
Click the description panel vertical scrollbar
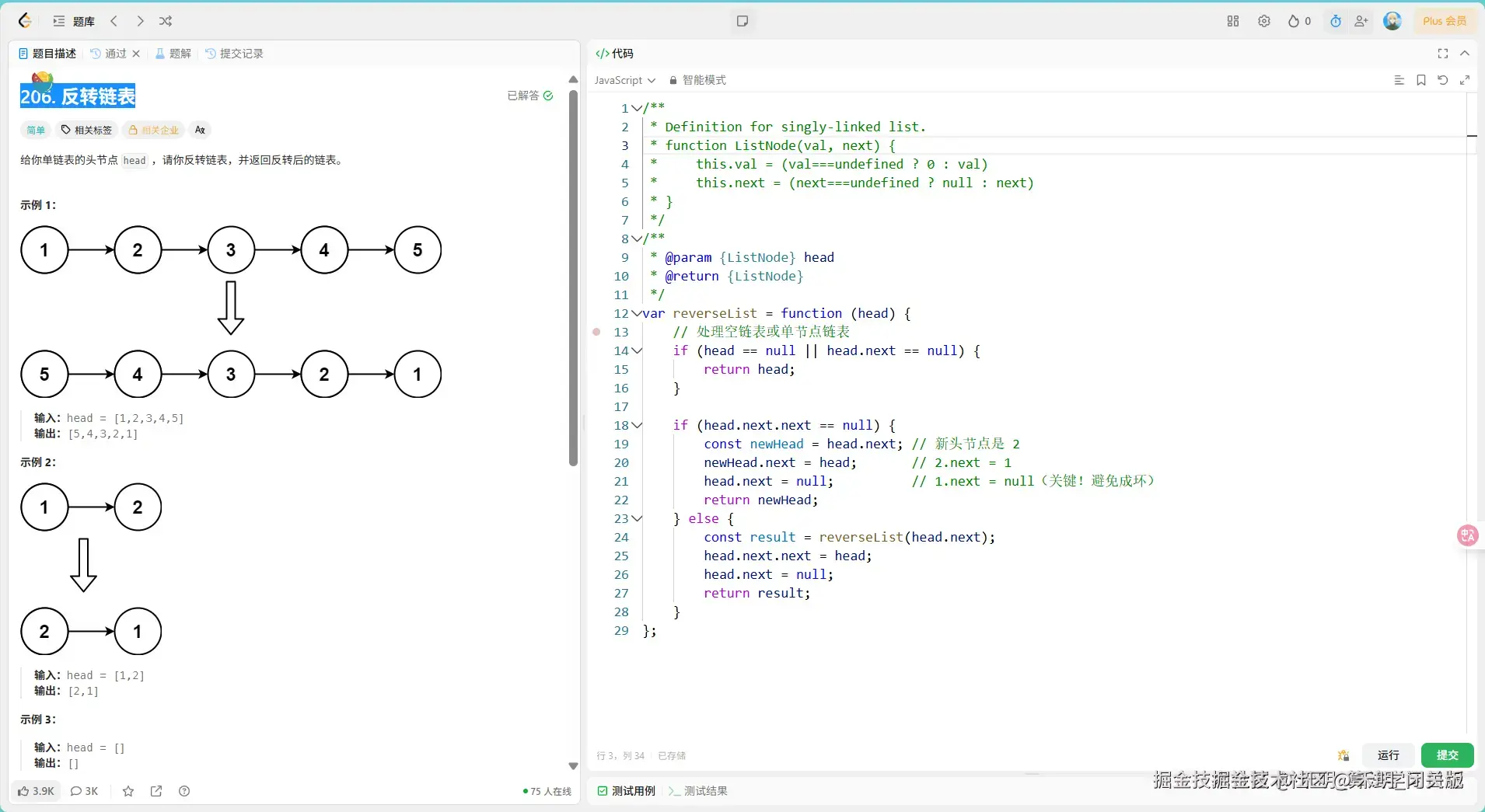pos(573,277)
